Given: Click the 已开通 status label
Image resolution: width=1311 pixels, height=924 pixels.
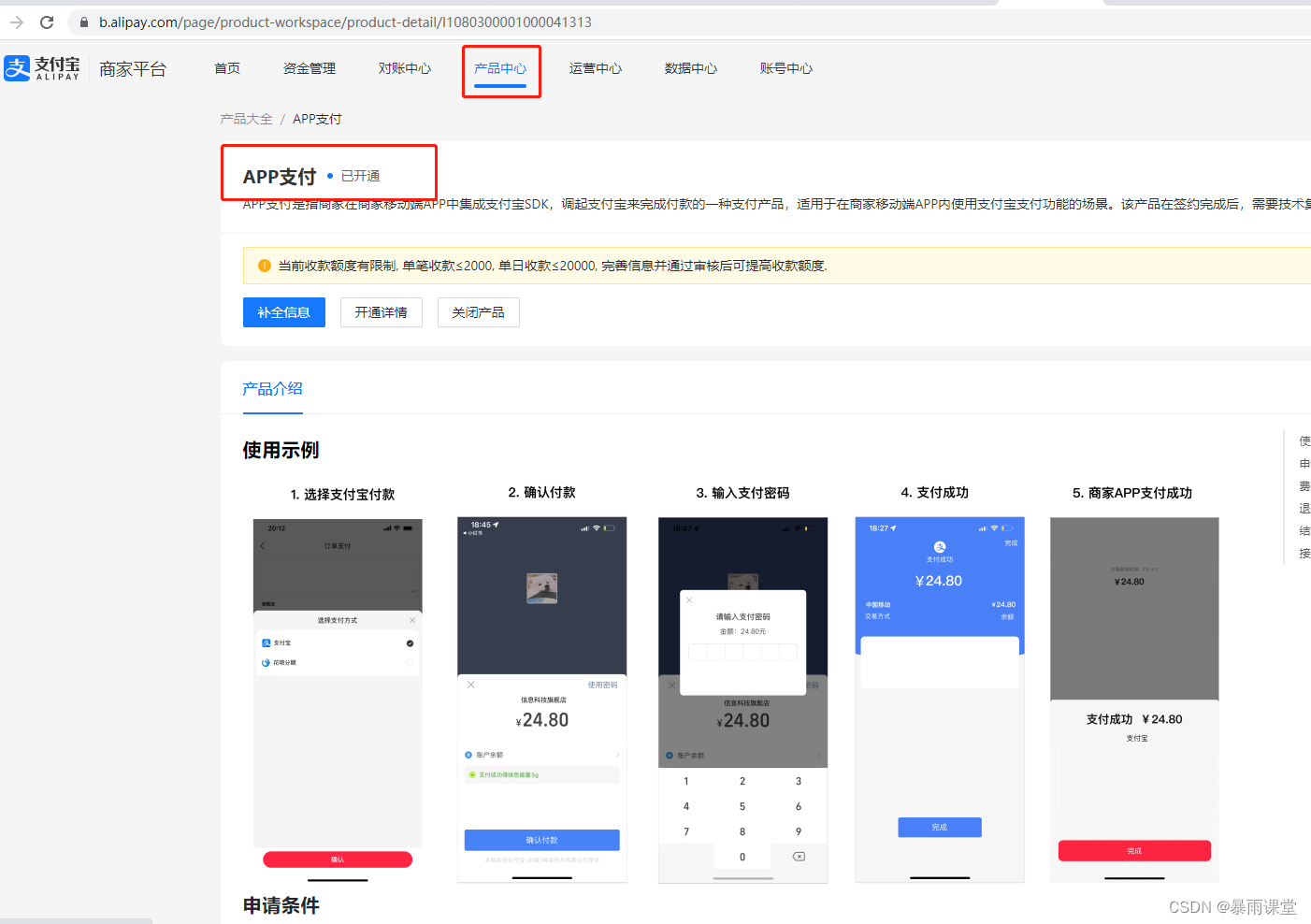Looking at the screenshot, I should (x=360, y=176).
